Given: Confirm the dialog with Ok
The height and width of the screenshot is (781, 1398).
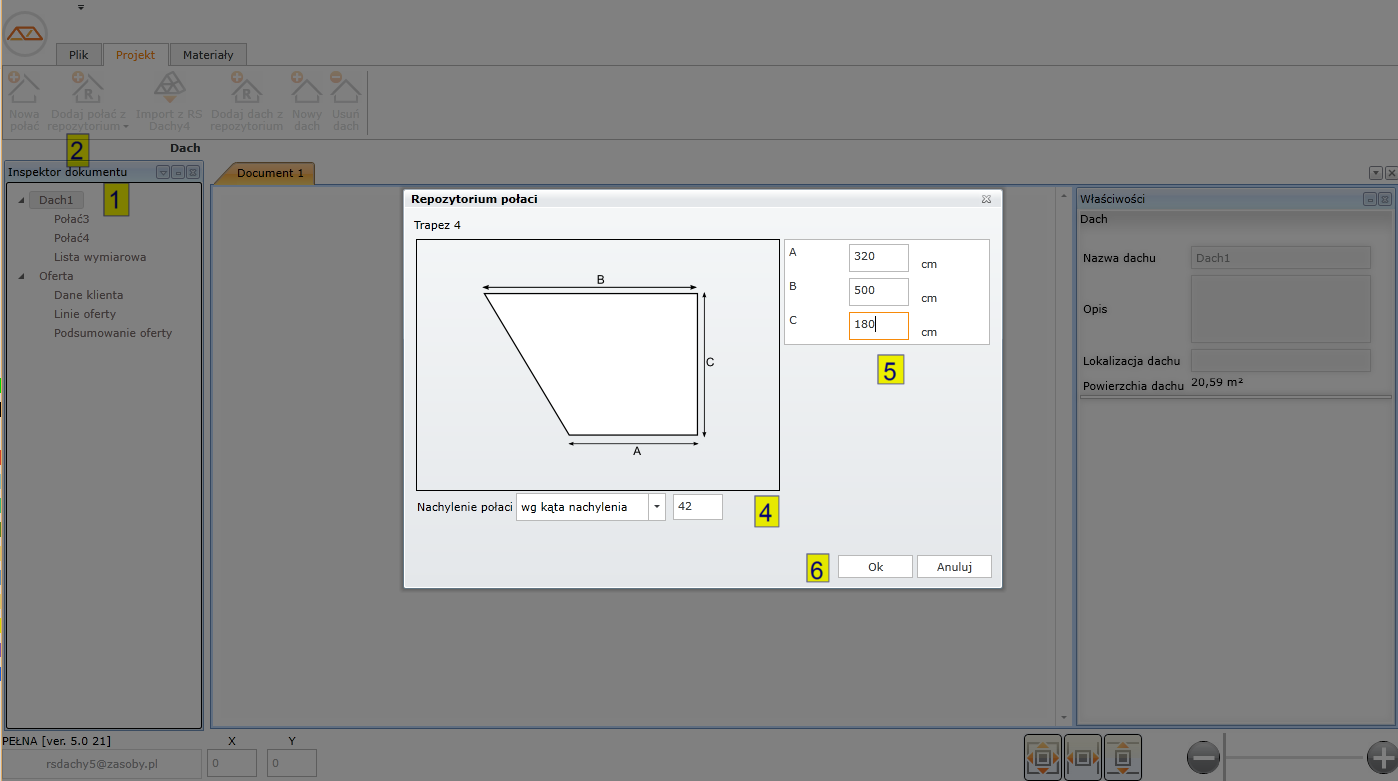Looking at the screenshot, I should click(875, 567).
